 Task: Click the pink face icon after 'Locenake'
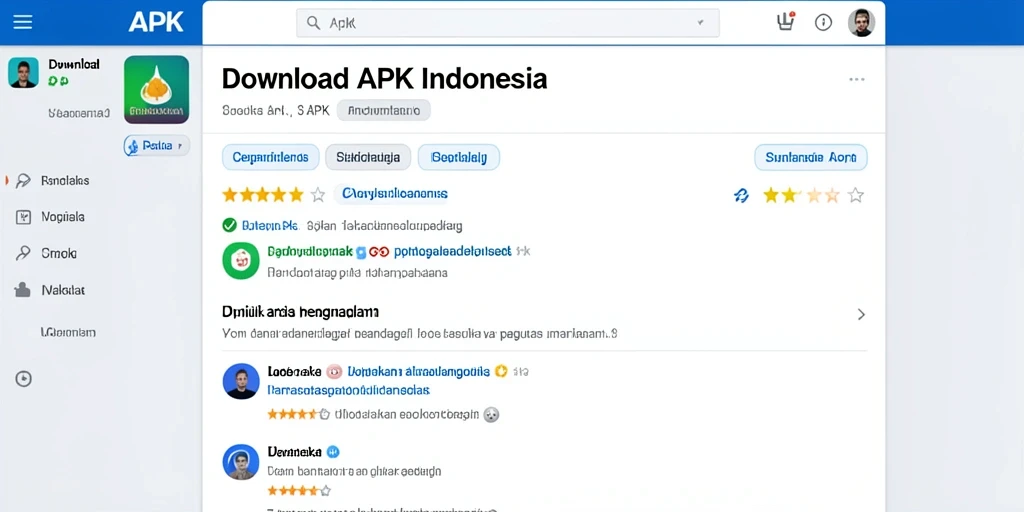(x=334, y=372)
